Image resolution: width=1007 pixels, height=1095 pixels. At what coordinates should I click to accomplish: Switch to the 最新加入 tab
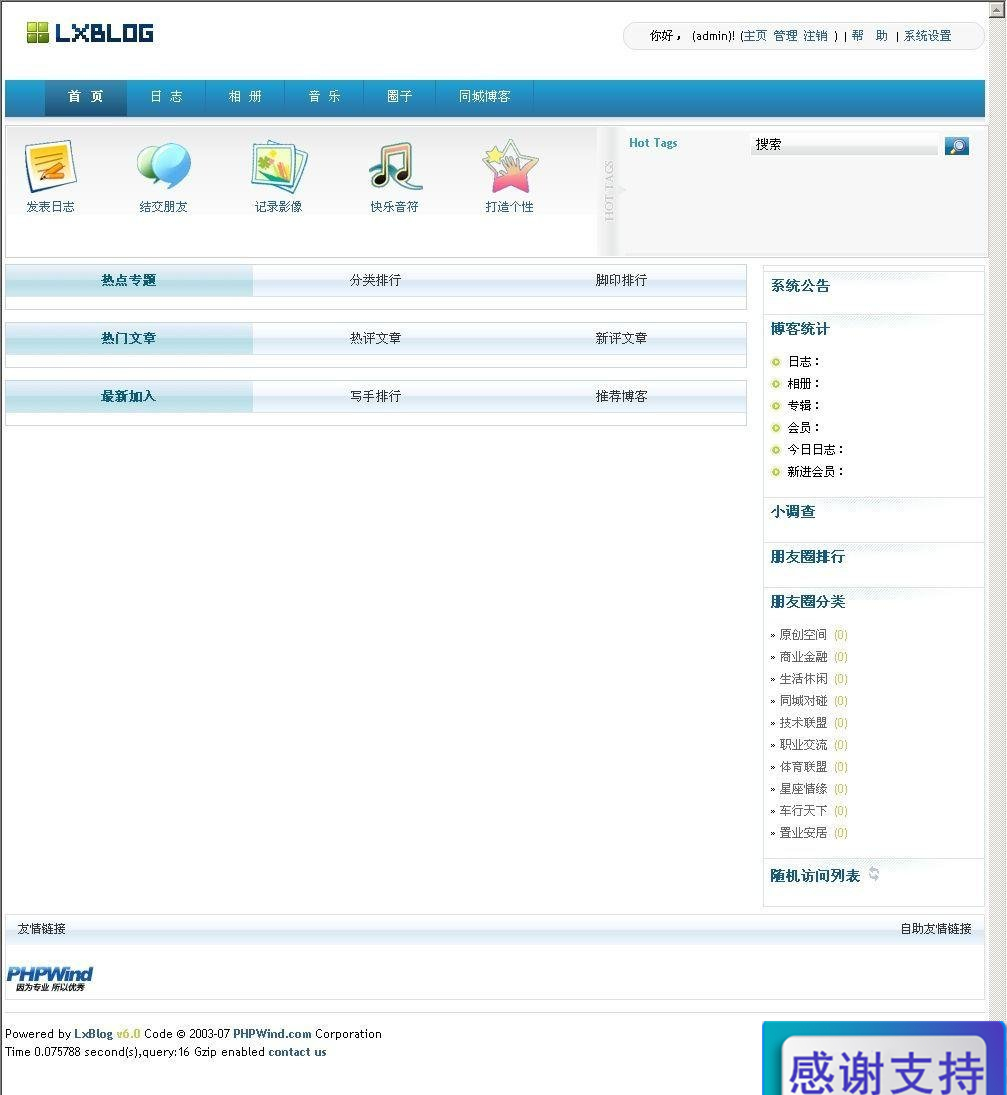point(128,396)
